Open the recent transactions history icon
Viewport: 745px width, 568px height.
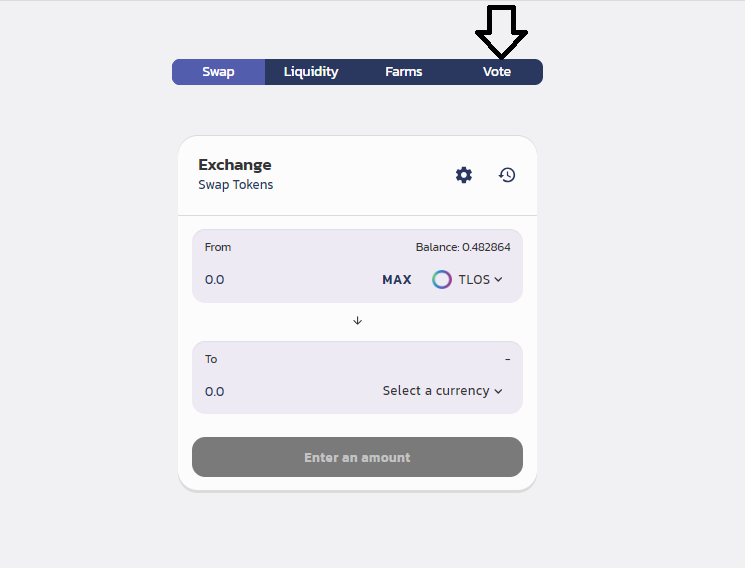point(507,175)
